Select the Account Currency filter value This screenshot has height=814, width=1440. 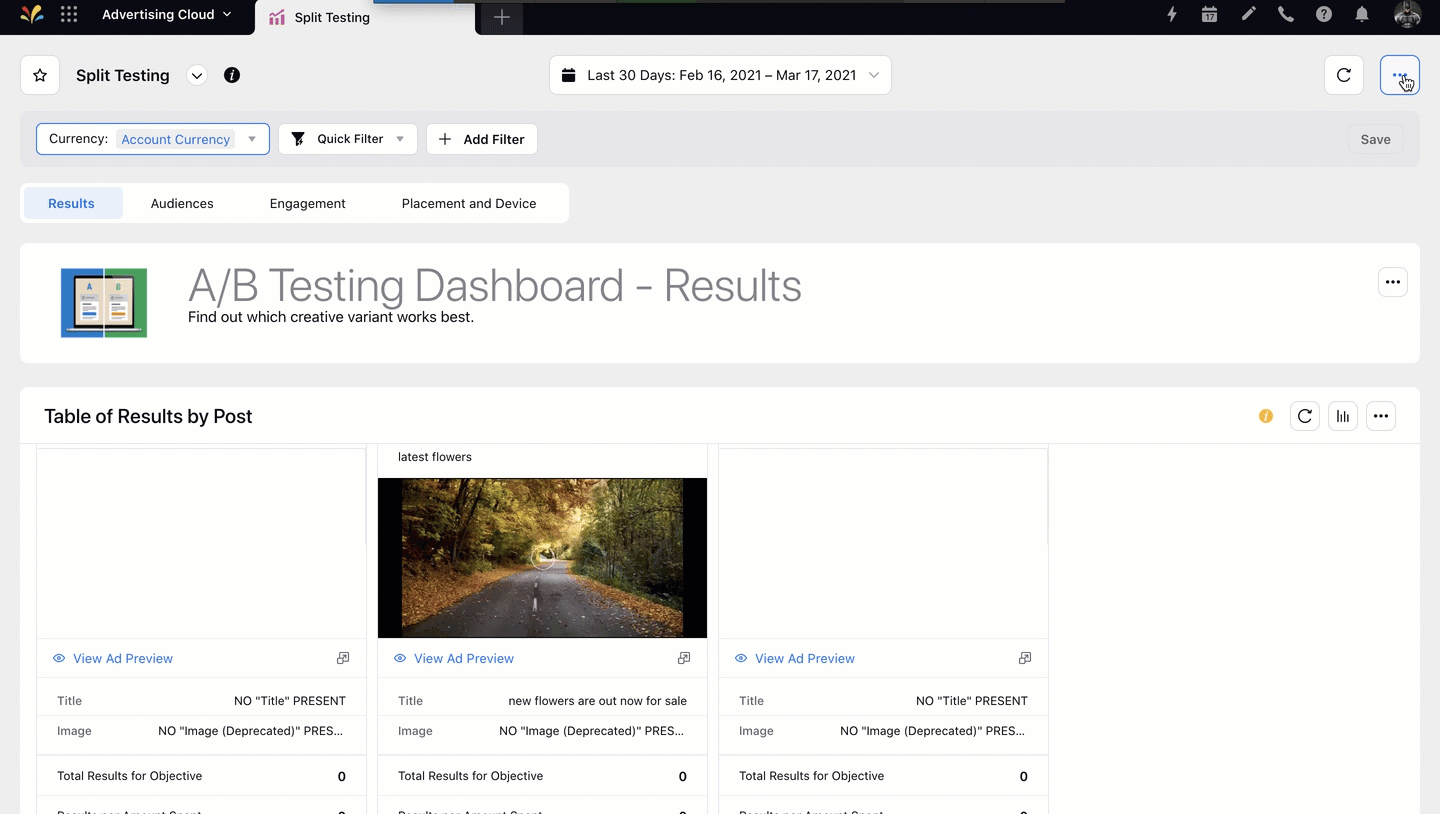point(176,139)
